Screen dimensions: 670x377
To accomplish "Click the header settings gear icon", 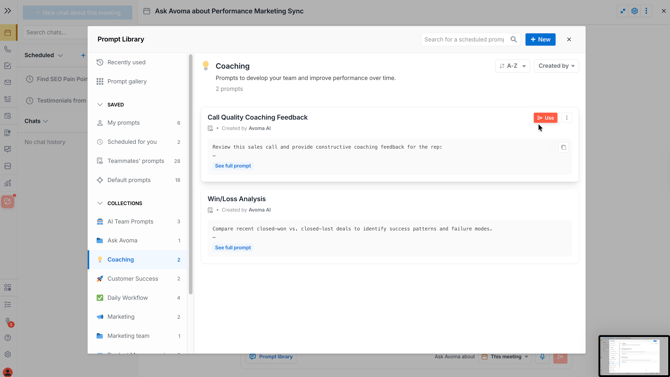I will (635, 11).
